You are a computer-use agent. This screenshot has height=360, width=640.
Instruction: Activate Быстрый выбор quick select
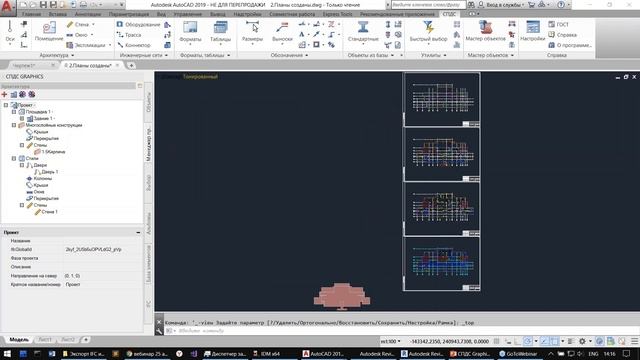[x=429, y=32]
